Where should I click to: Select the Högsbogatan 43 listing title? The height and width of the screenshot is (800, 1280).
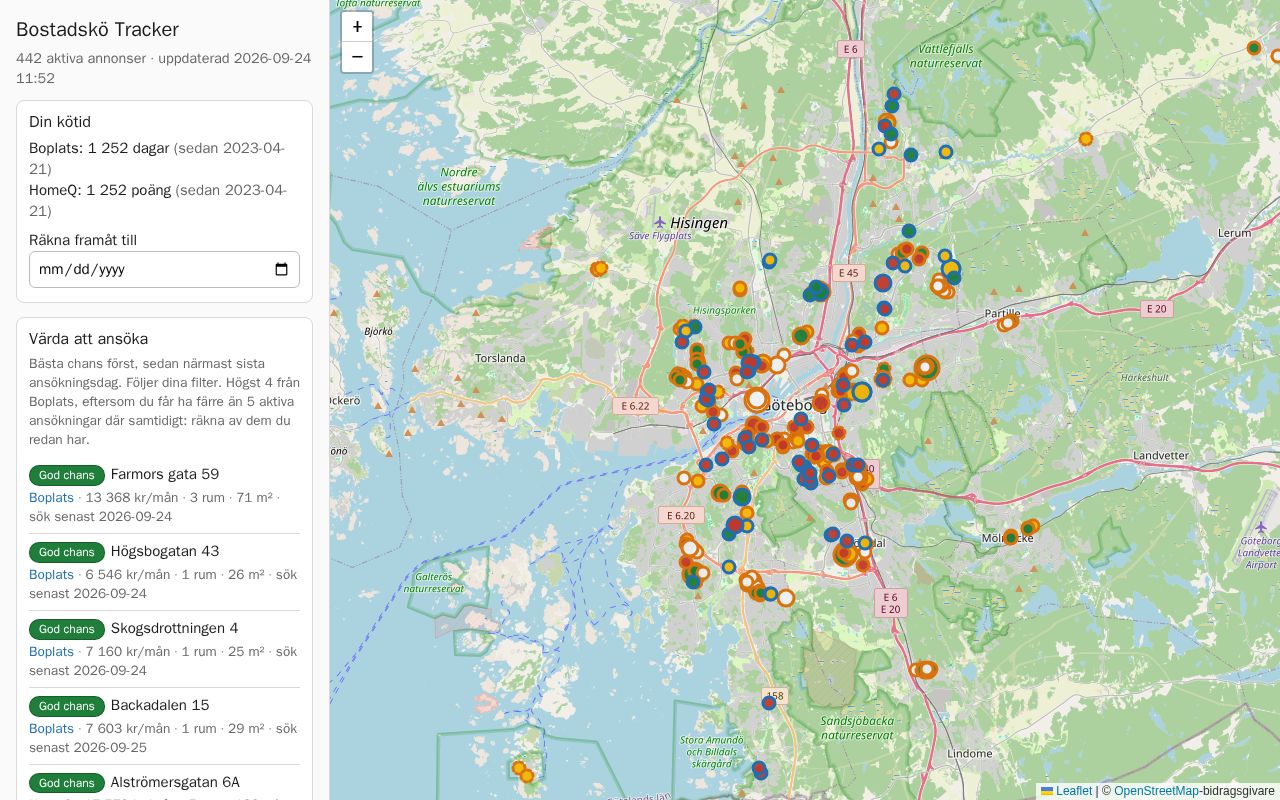[x=165, y=551]
